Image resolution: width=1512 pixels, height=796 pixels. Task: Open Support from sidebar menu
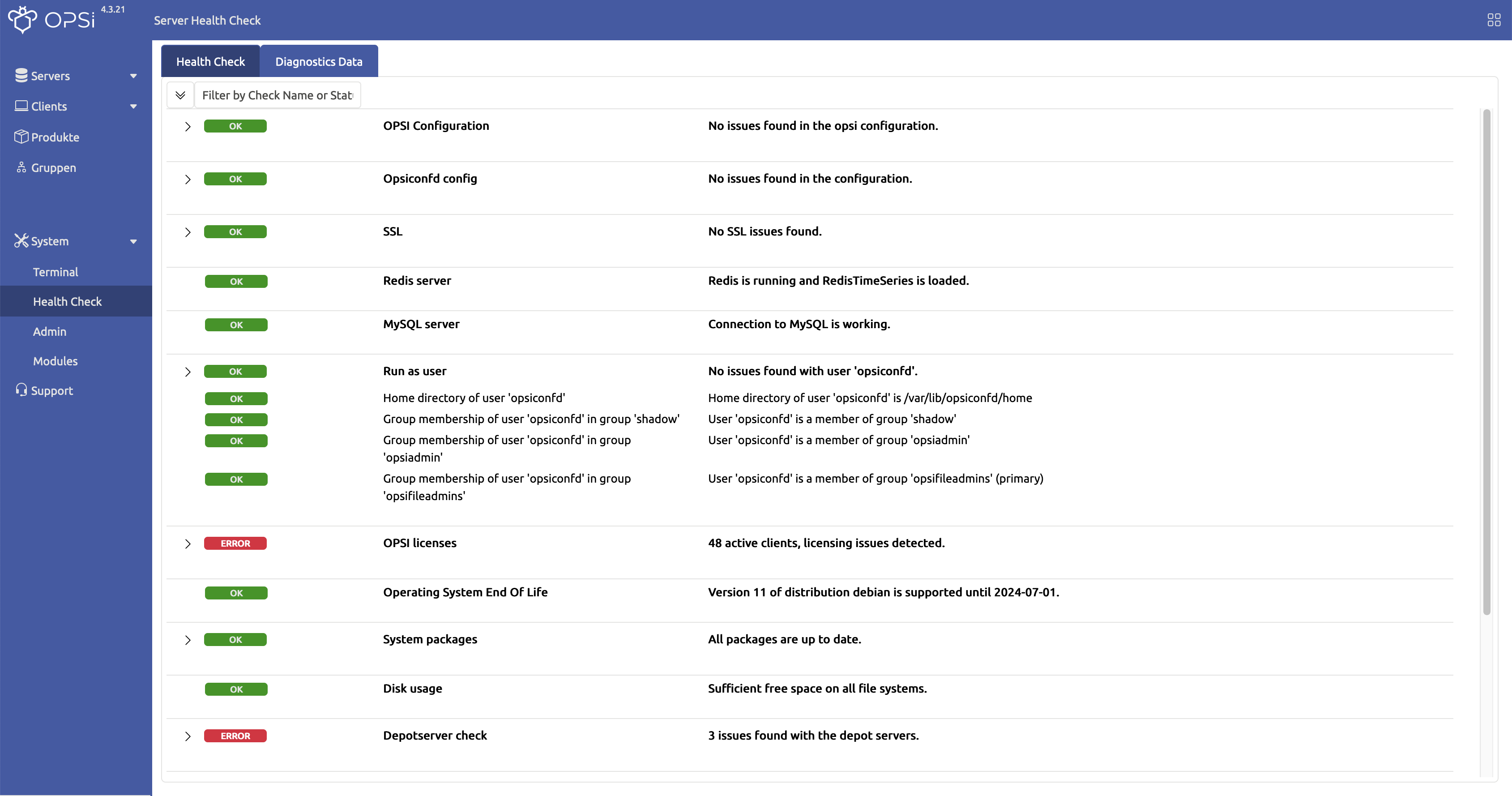click(52, 390)
